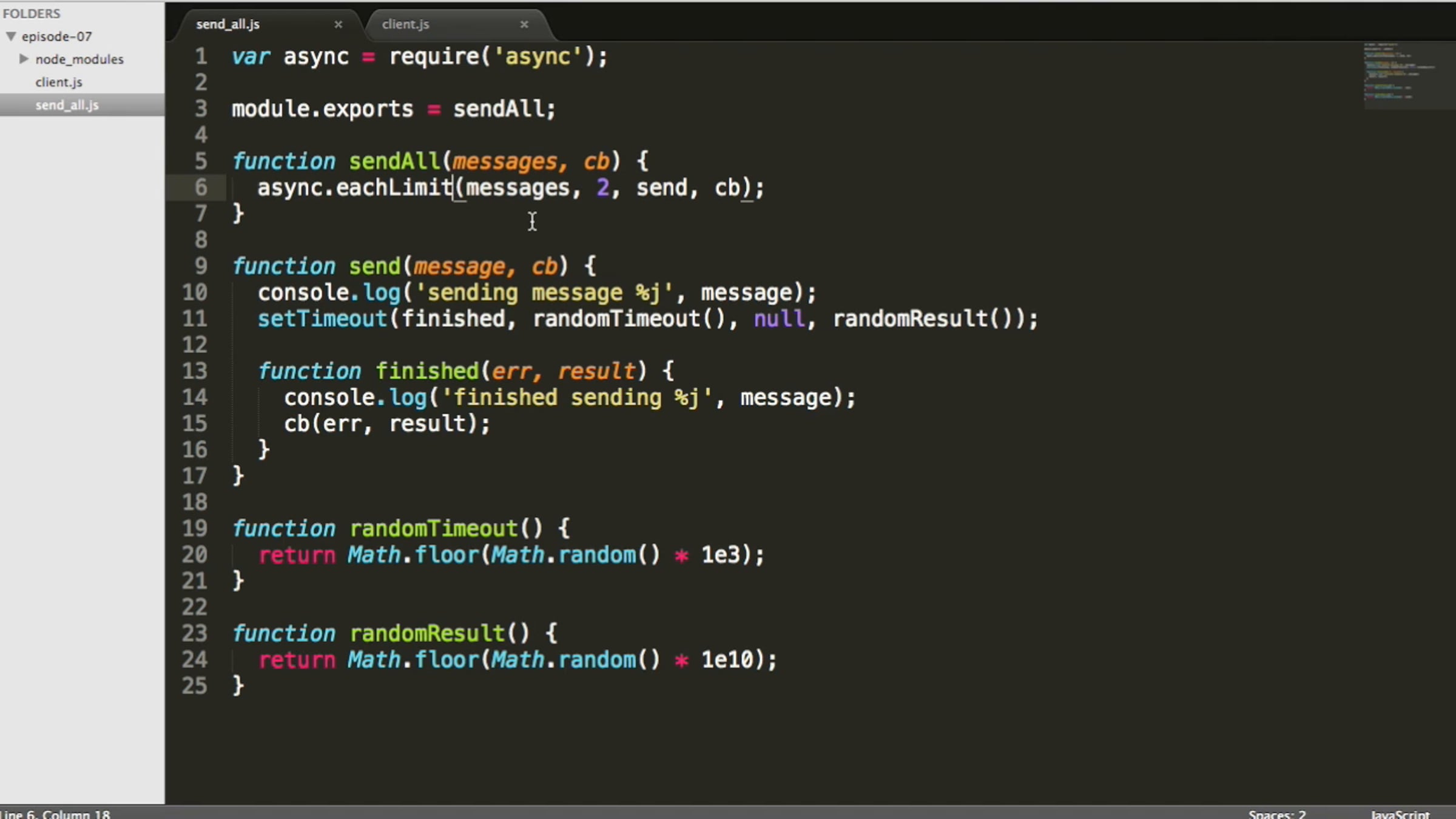This screenshot has width=1456, height=819.
Task: Collapse the episode-07 folder triangle
Action: point(11,36)
